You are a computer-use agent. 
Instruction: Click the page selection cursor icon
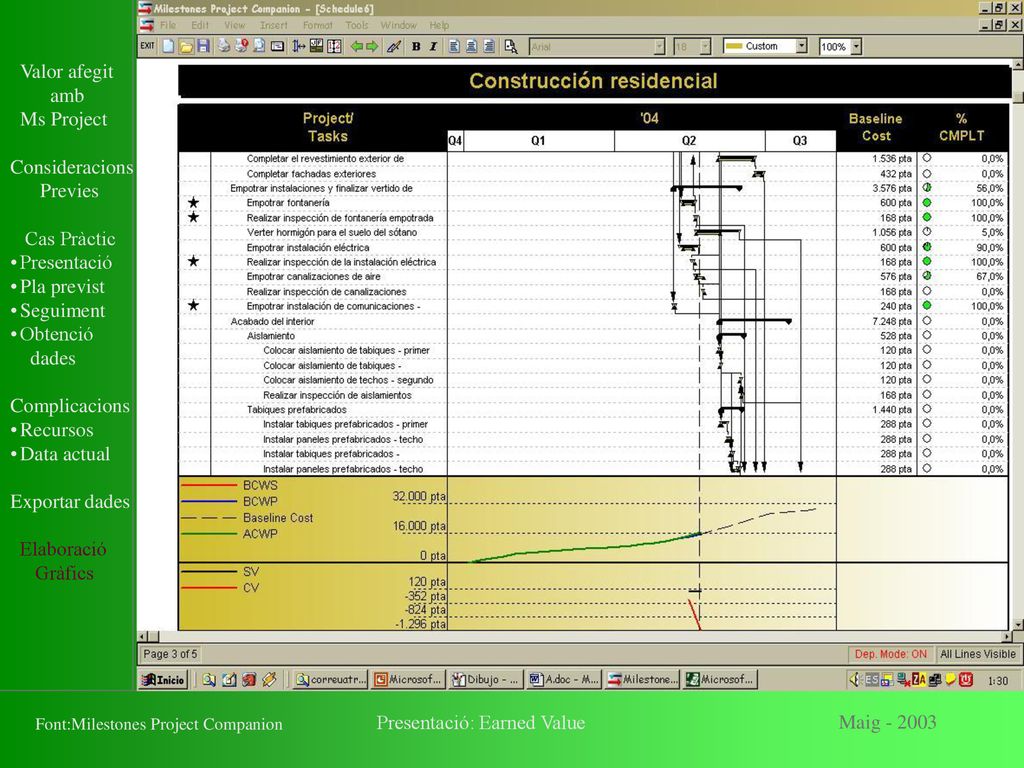pyautogui.click(x=511, y=46)
